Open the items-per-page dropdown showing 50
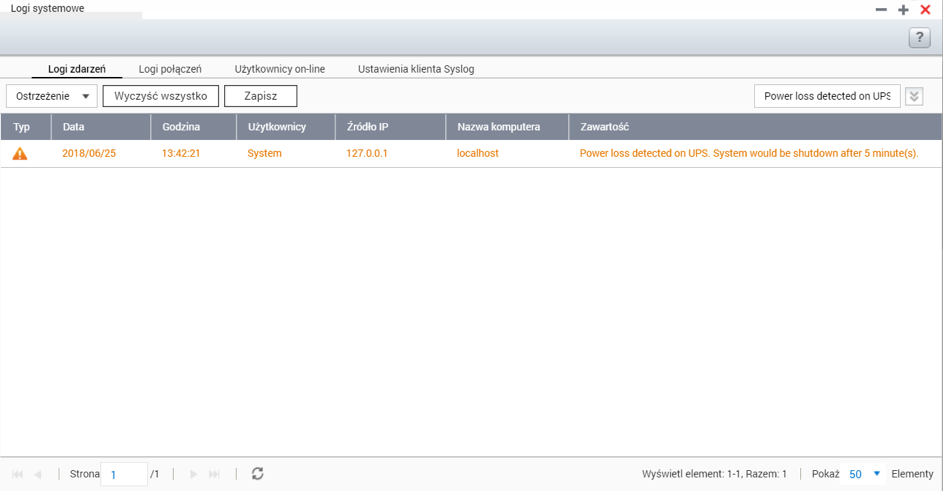Image resolution: width=943 pixels, height=491 pixels. click(866, 474)
